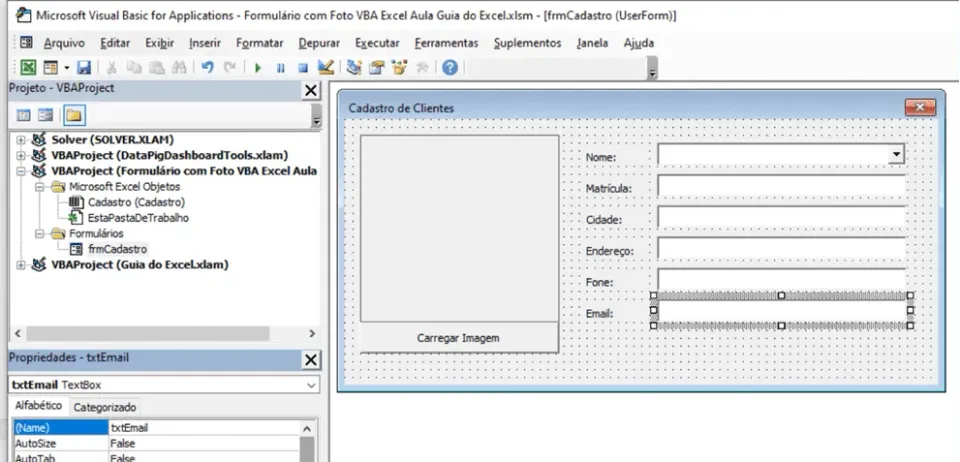This screenshot has width=960, height=462.
Task: Click the View Microsoft Excel toolbar icon
Action: click(x=28, y=67)
